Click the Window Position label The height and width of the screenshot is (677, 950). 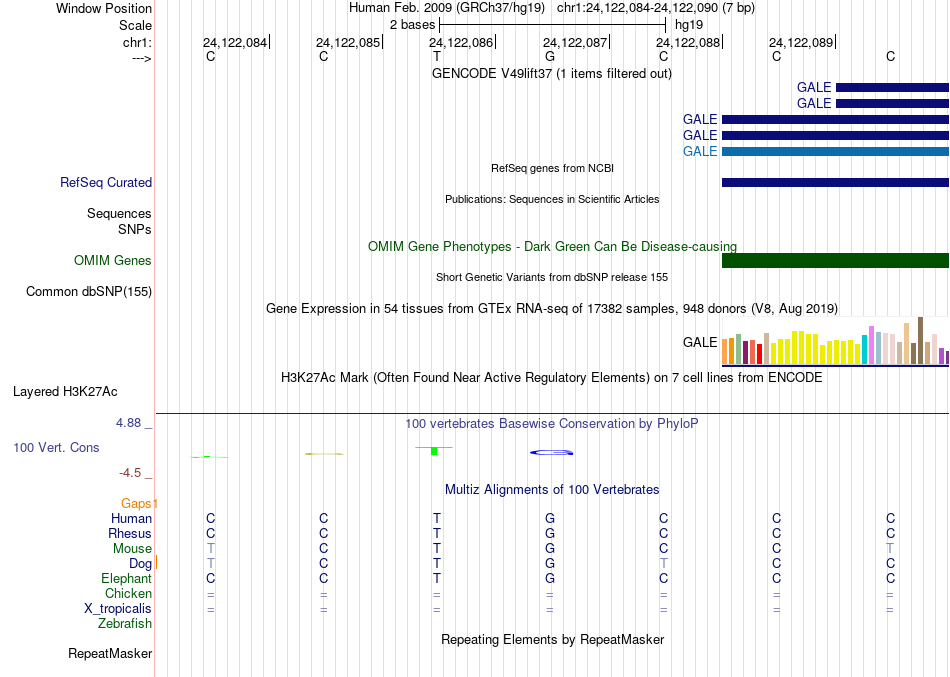click(x=104, y=8)
